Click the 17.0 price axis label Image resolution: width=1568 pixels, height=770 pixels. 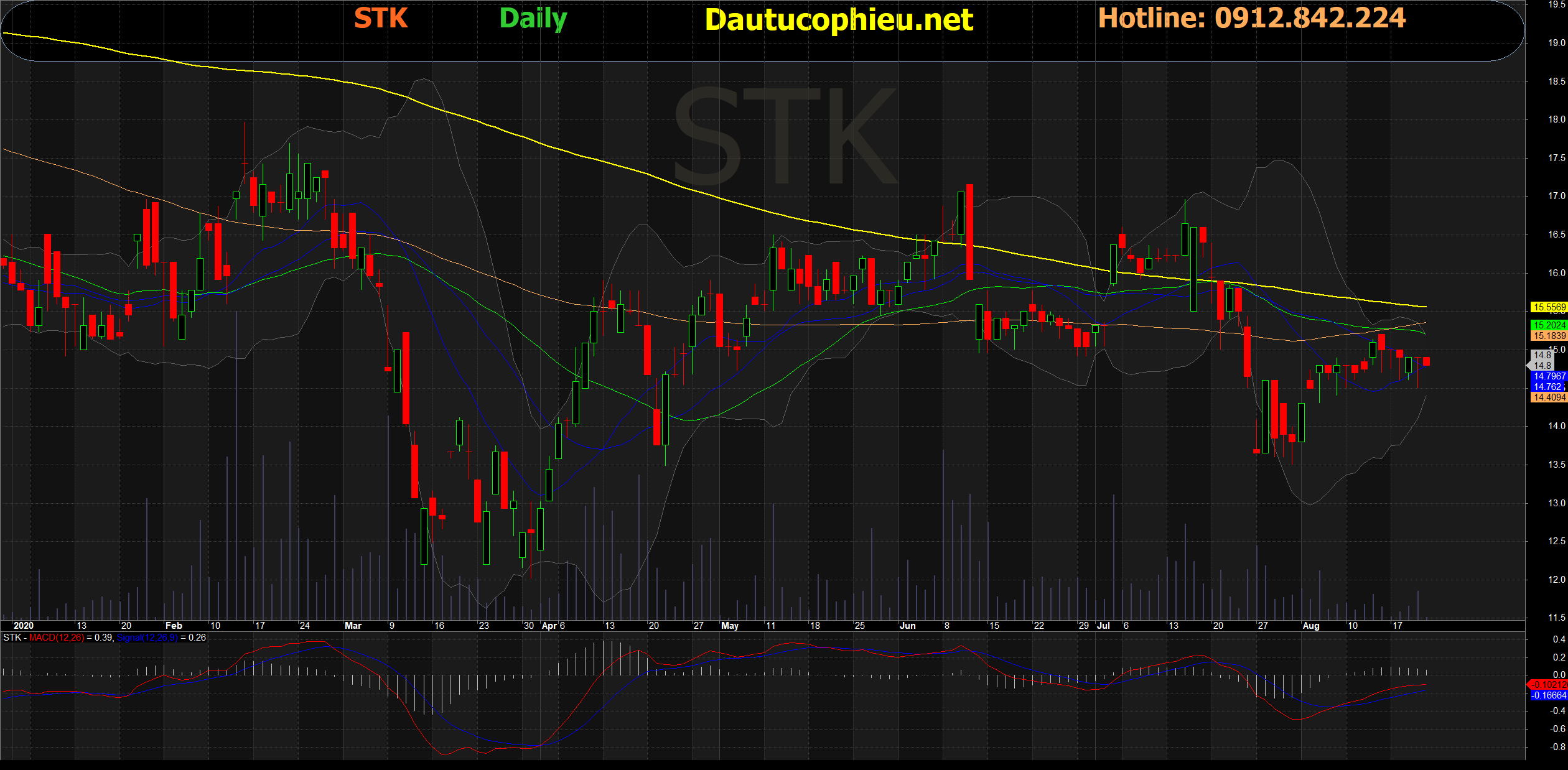(x=1556, y=196)
